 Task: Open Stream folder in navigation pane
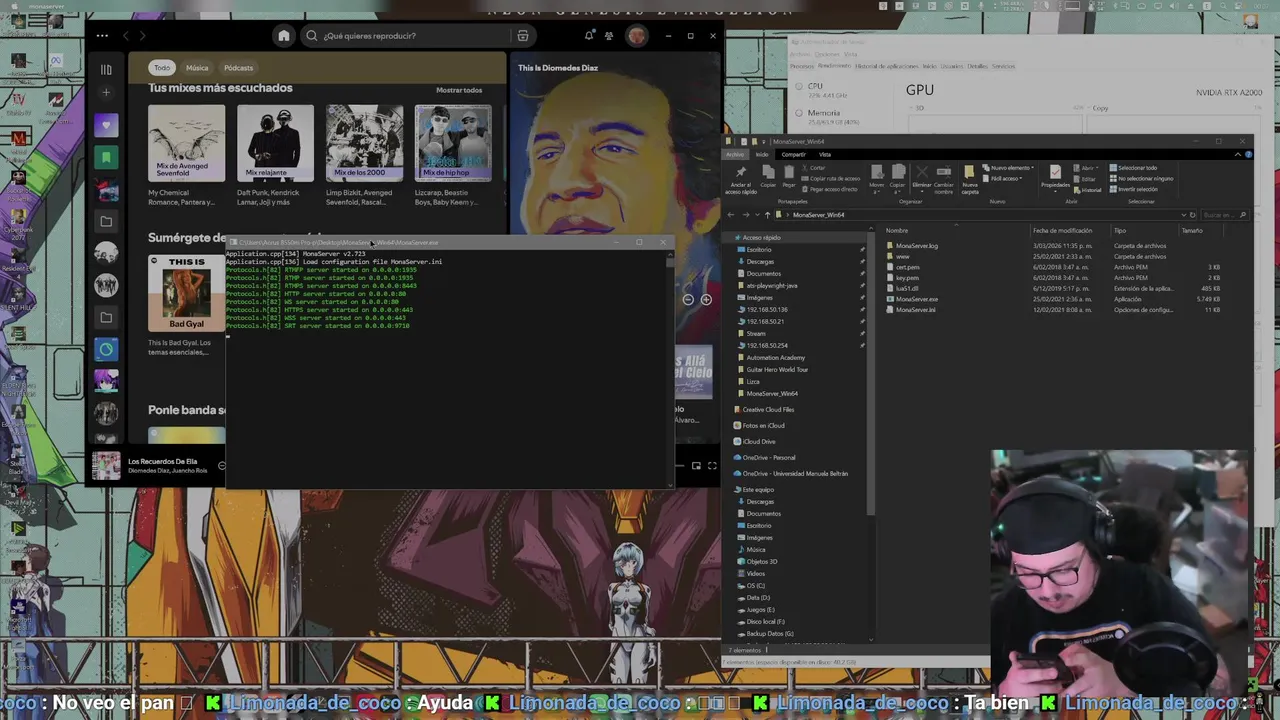pyautogui.click(x=756, y=334)
